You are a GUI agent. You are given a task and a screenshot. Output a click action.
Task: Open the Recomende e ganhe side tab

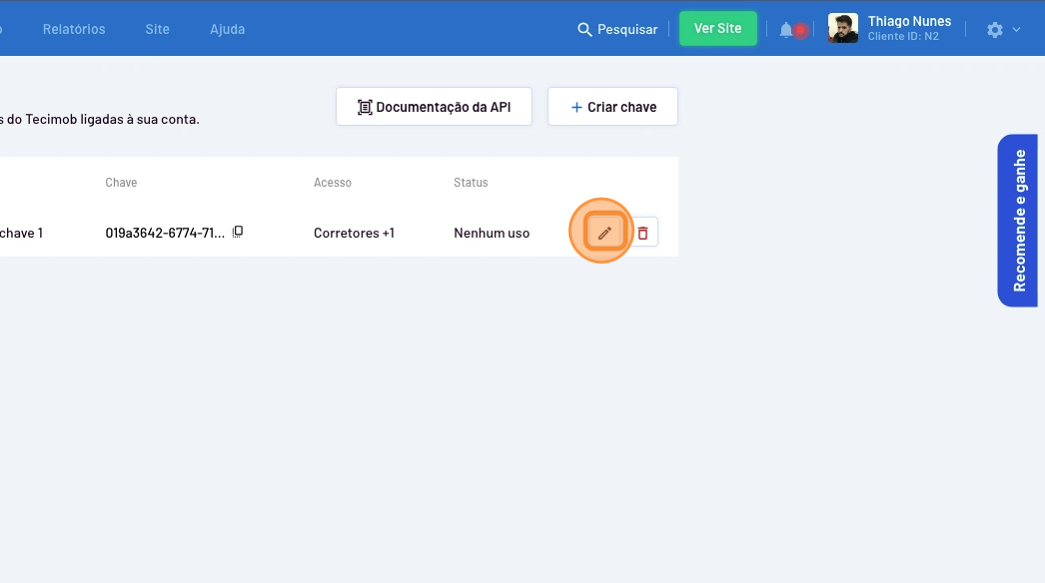click(x=1019, y=220)
